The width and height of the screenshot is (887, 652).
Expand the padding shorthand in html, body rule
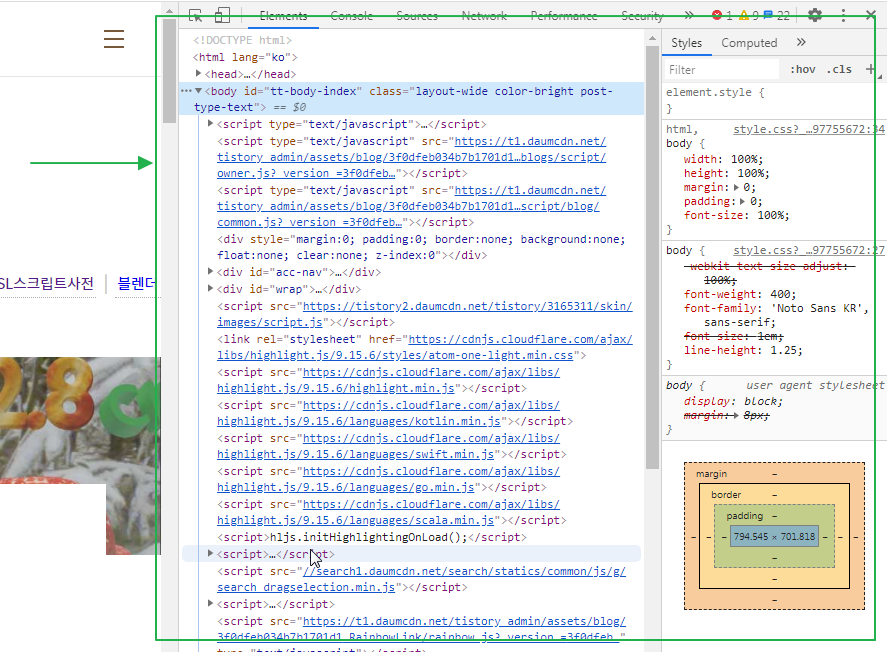[x=742, y=201]
